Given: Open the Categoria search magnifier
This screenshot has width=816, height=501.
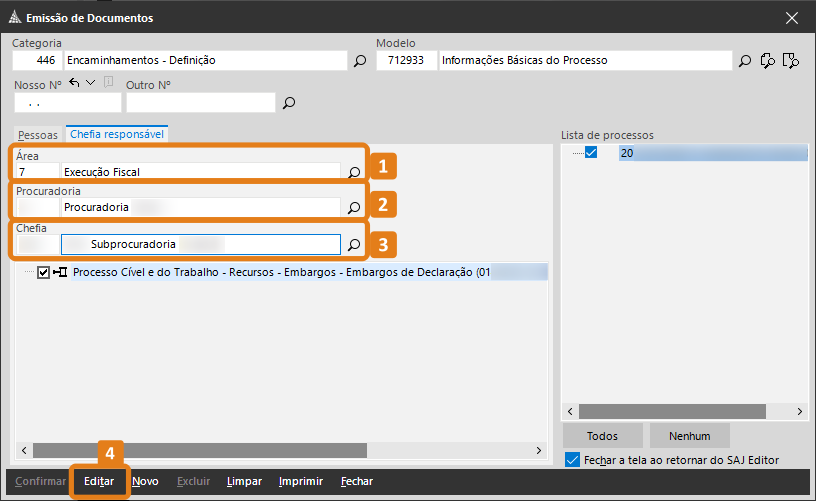Looking at the screenshot, I should (x=360, y=61).
